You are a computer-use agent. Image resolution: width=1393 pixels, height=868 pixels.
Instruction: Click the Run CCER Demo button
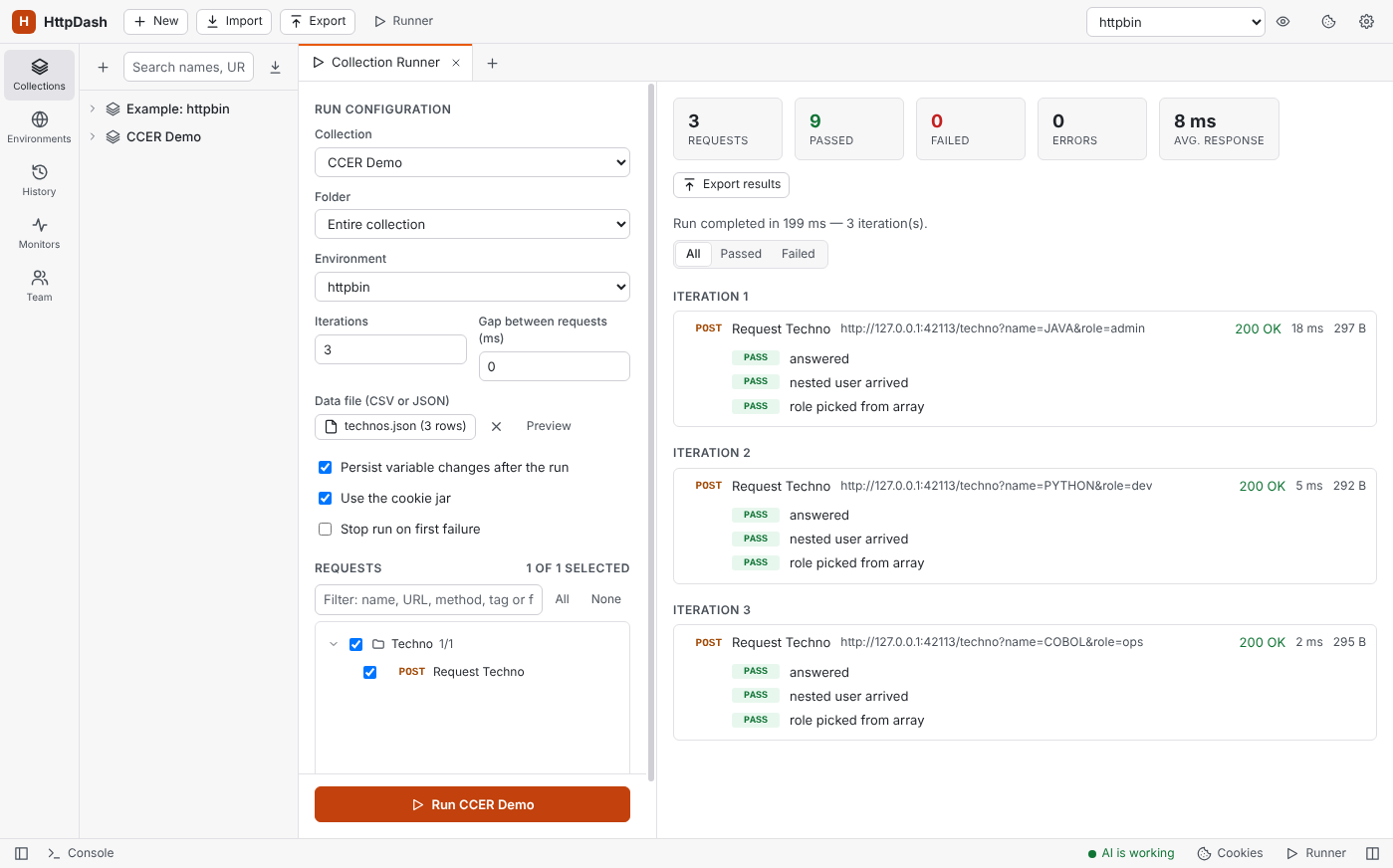[x=472, y=804]
